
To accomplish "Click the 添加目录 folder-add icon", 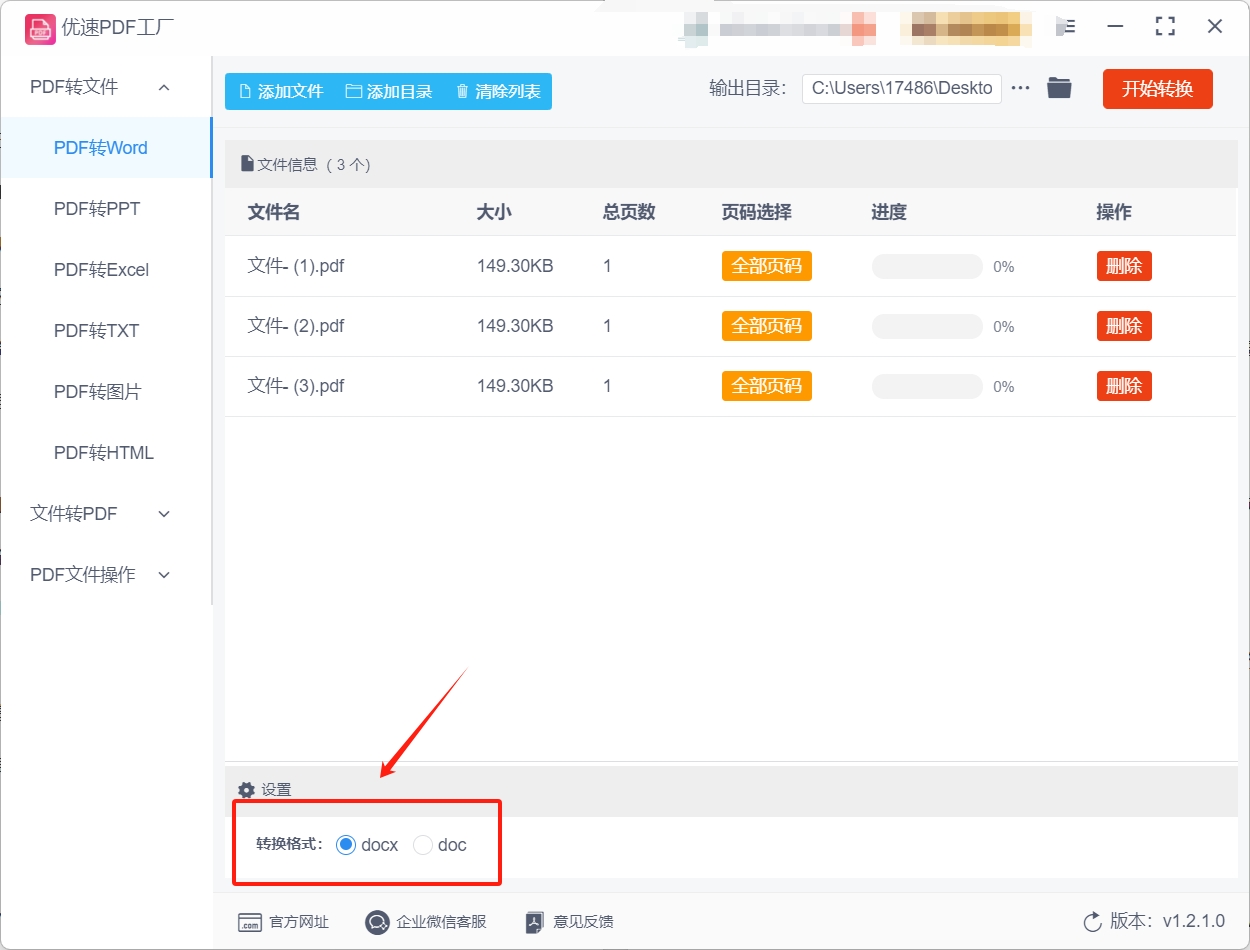I will (352, 90).
